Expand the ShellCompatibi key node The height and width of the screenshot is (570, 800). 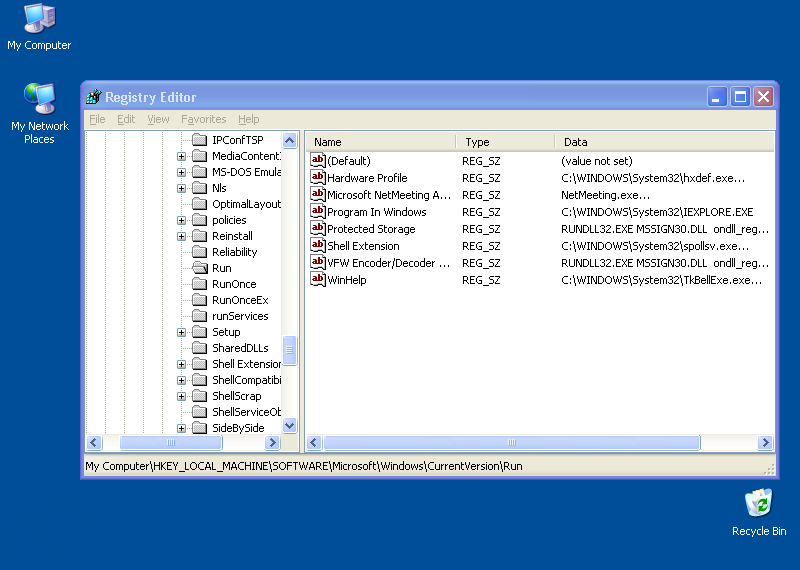[181, 380]
